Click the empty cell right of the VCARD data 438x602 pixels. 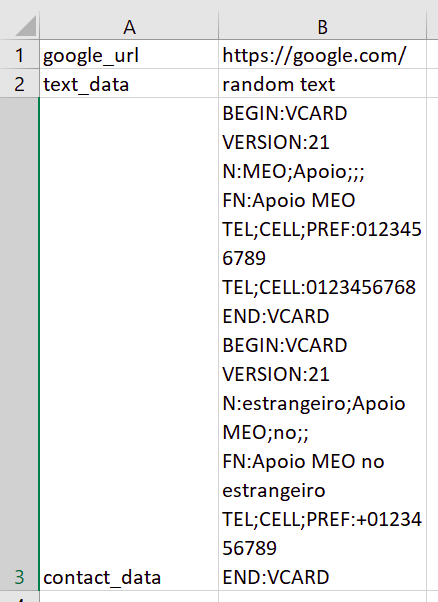point(433,344)
